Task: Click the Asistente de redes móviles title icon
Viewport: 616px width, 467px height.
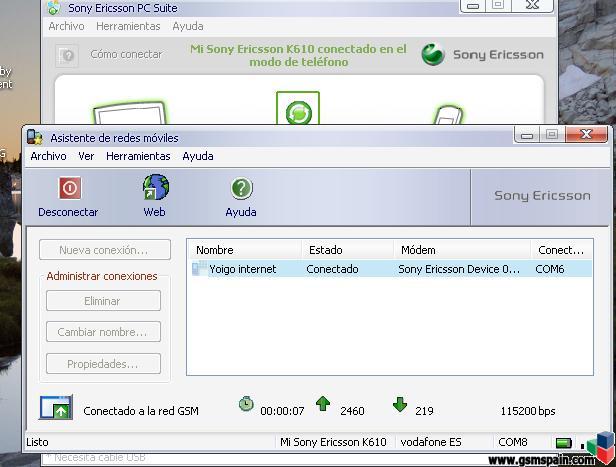Action: (x=35, y=137)
